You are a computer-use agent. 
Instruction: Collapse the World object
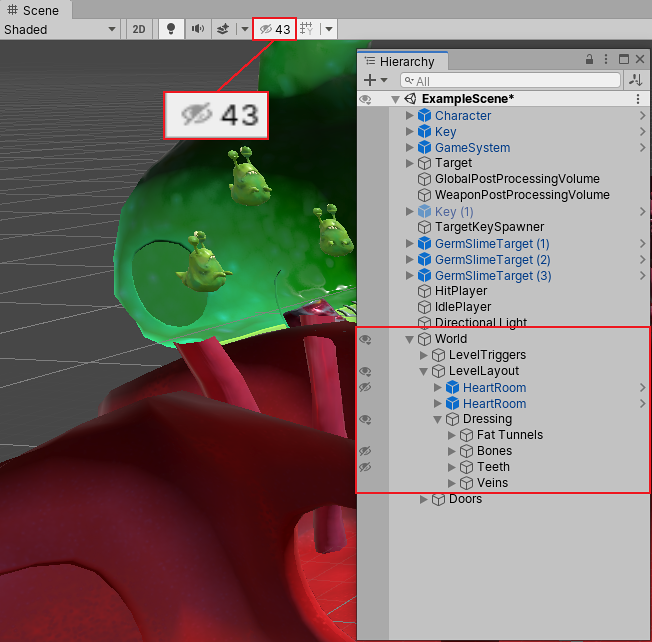point(409,339)
